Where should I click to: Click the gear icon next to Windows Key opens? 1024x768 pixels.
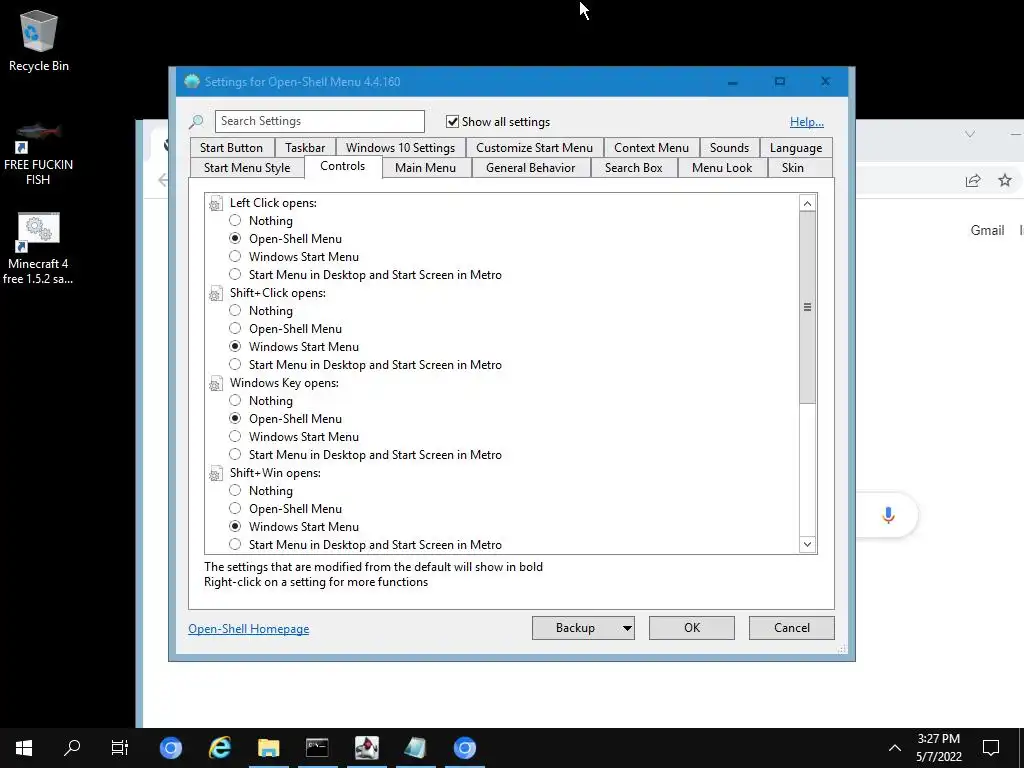(x=216, y=384)
